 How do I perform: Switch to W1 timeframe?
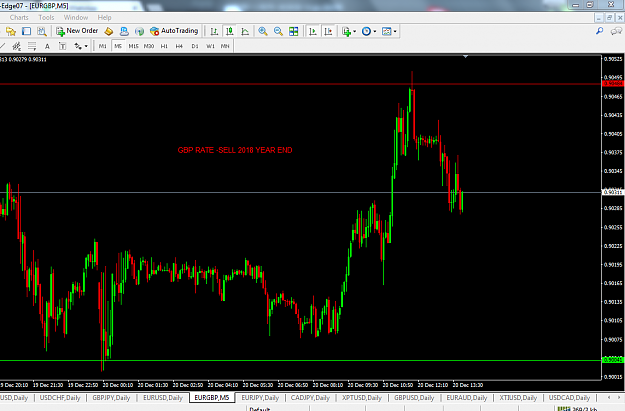pyautogui.click(x=210, y=46)
